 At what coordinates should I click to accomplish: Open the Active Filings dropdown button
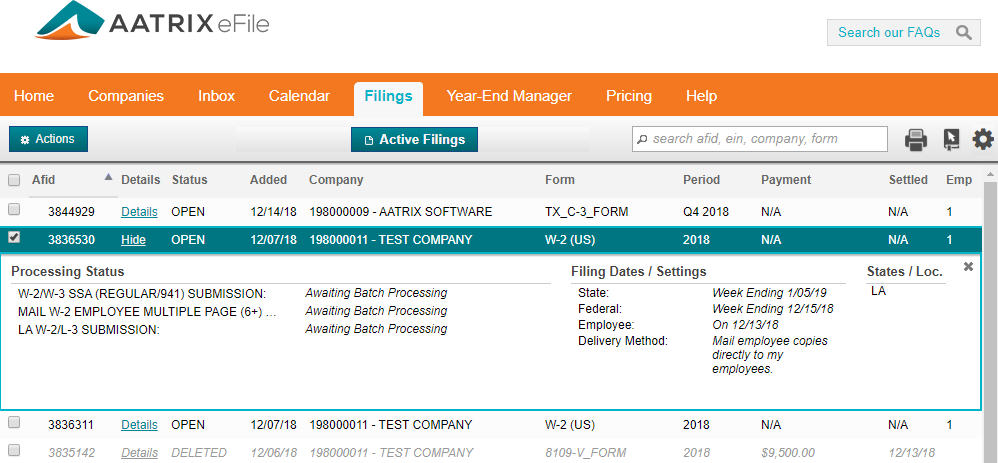coord(414,140)
